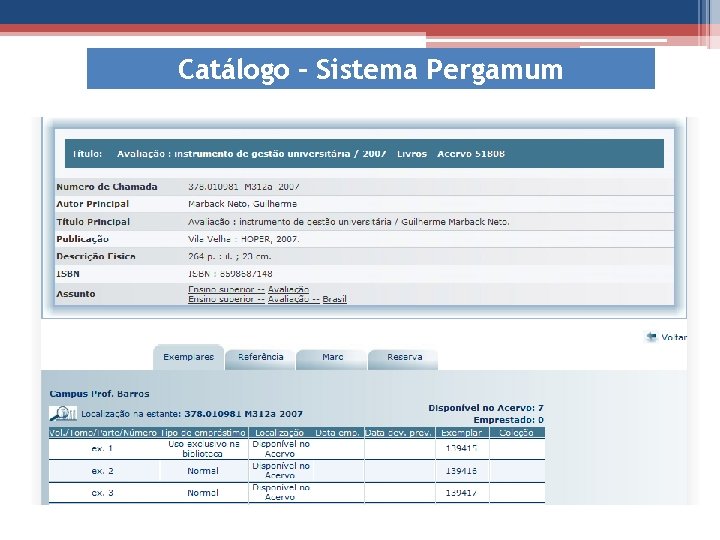Click exemplar number 139417
The height and width of the screenshot is (540, 720).
coord(461,493)
